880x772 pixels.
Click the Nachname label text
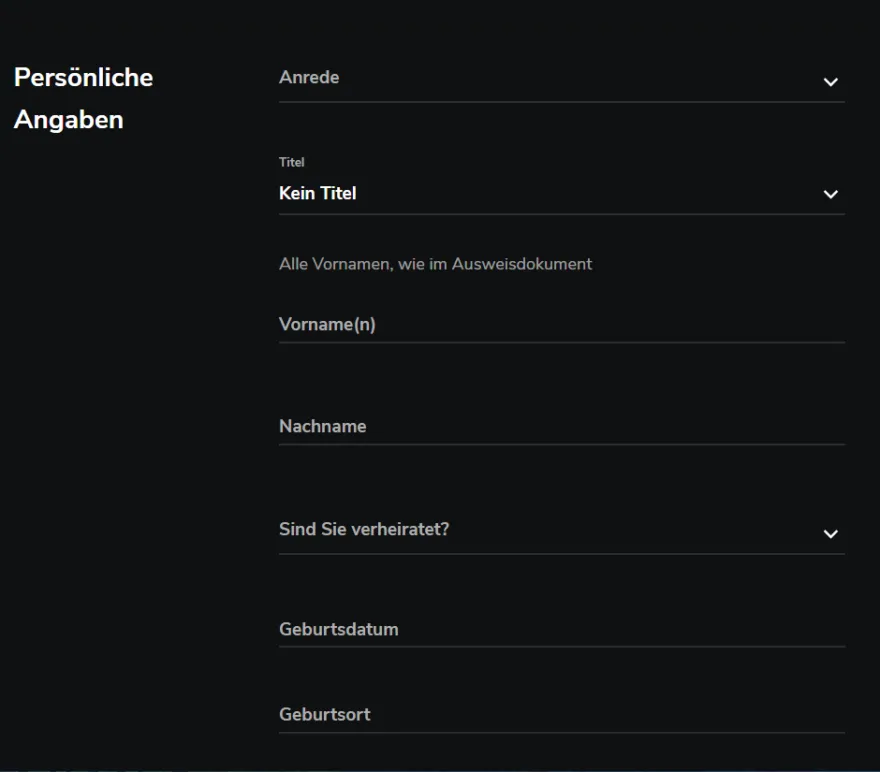click(323, 425)
